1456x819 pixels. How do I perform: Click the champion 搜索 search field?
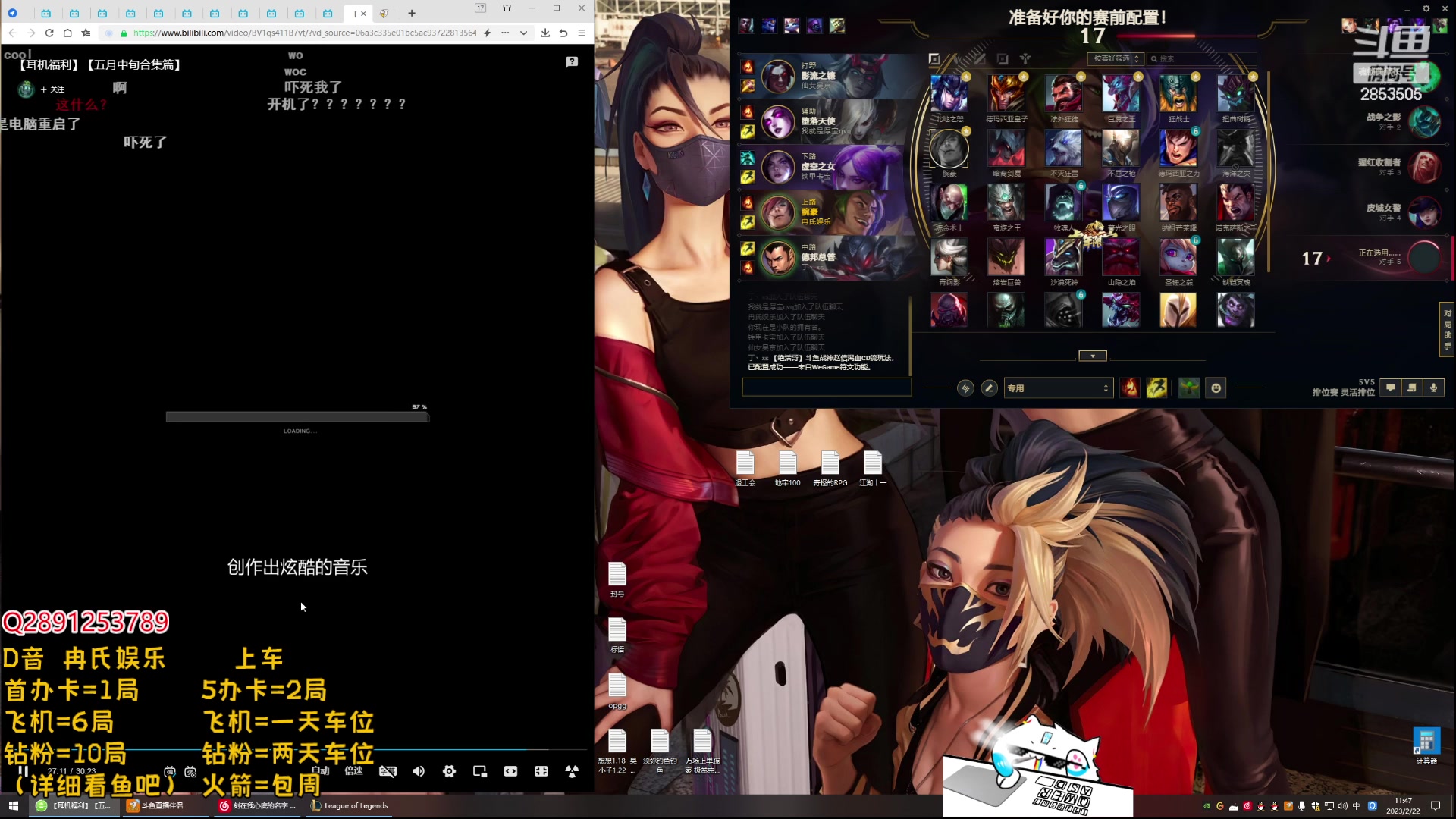click(1202, 58)
